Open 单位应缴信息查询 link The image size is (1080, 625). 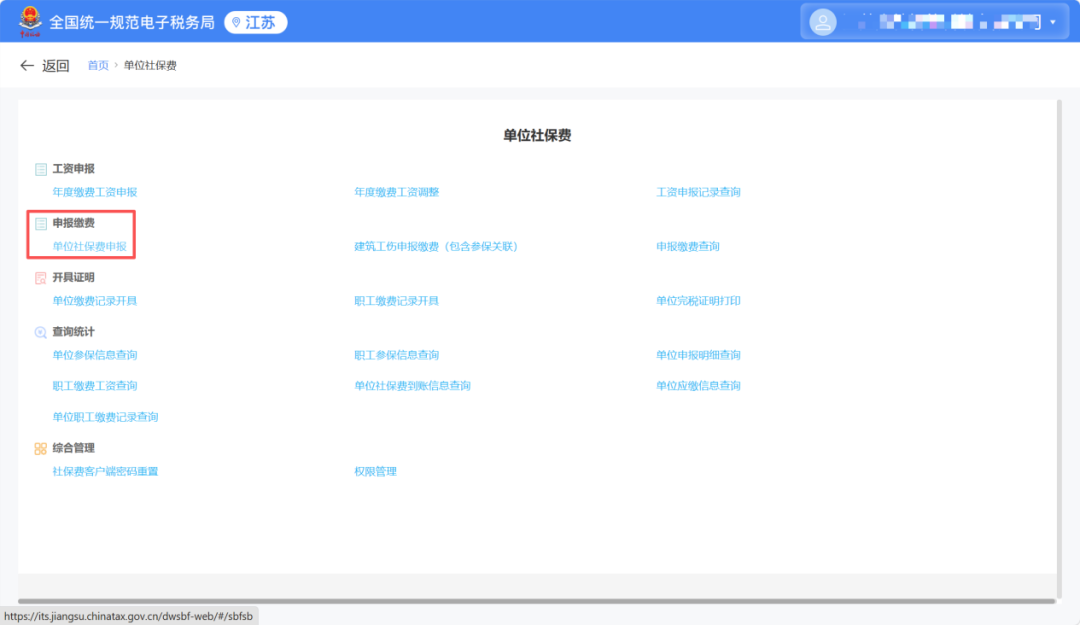pos(698,386)
